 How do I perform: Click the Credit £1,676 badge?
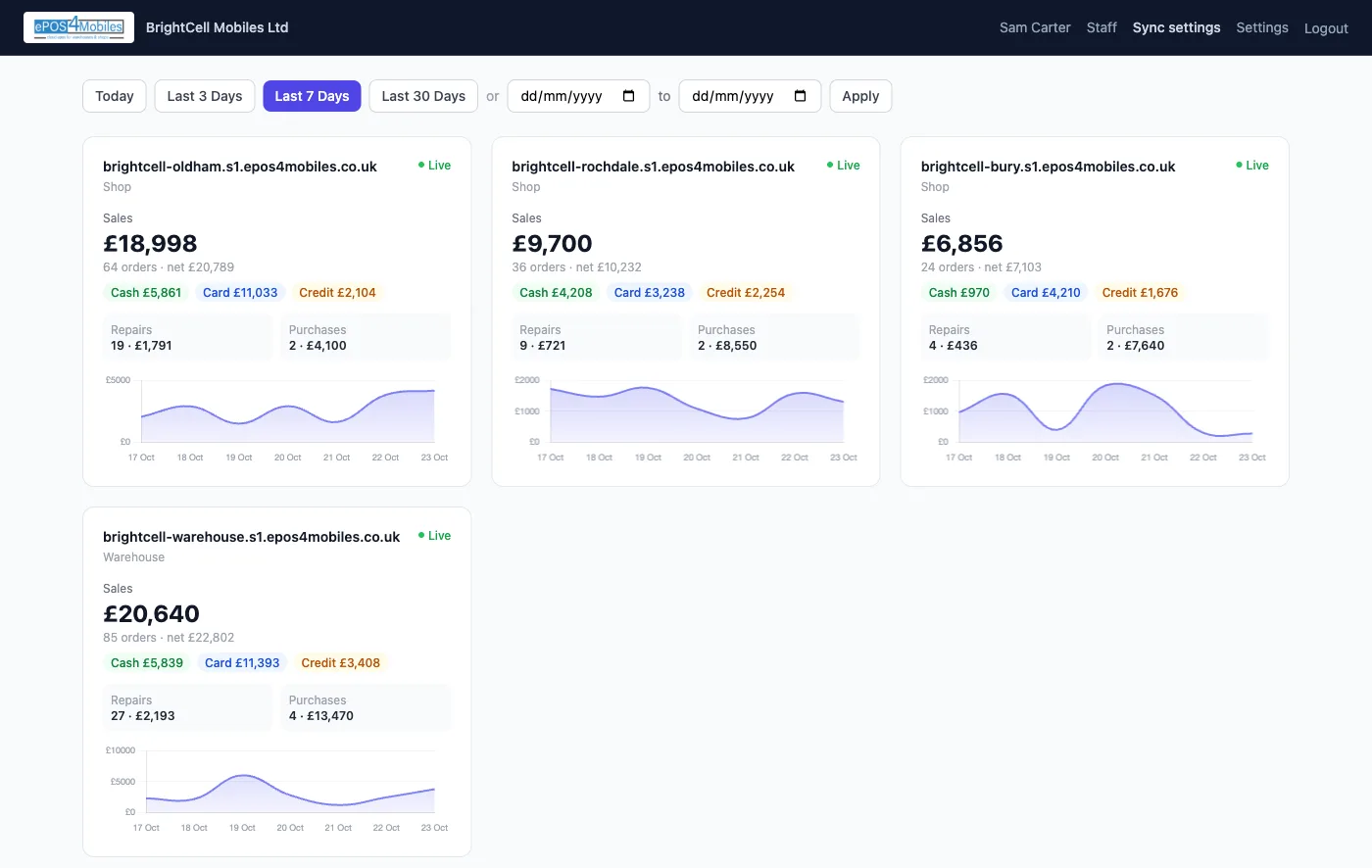tap(1140, 293)
